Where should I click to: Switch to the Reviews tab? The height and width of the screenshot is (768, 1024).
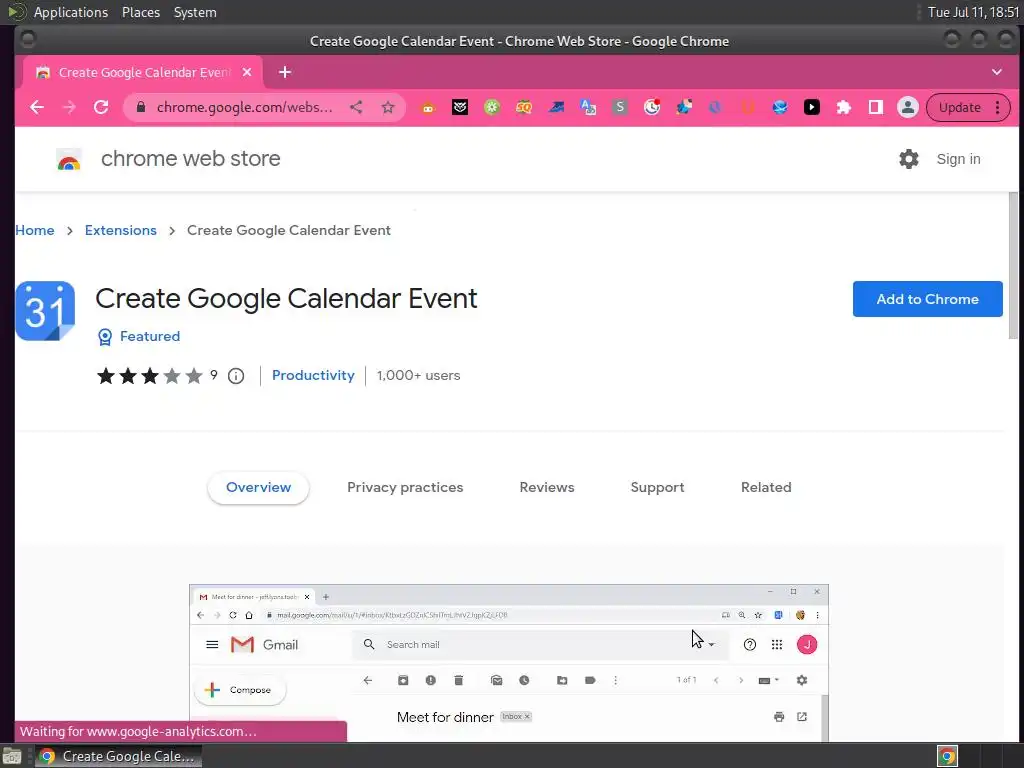point(547,487)
